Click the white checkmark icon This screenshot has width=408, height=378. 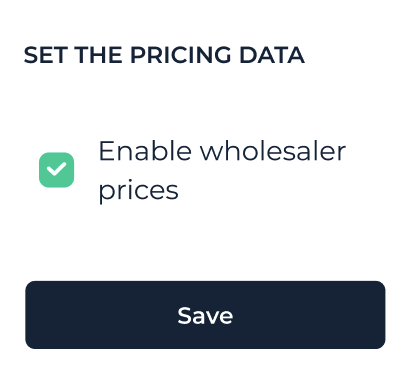(x=56, y=169)
